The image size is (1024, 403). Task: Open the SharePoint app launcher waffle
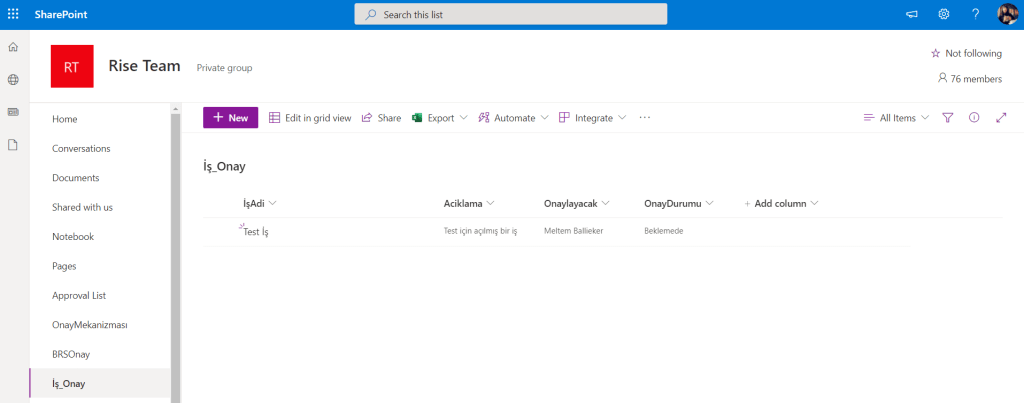(x=13, y=14)
